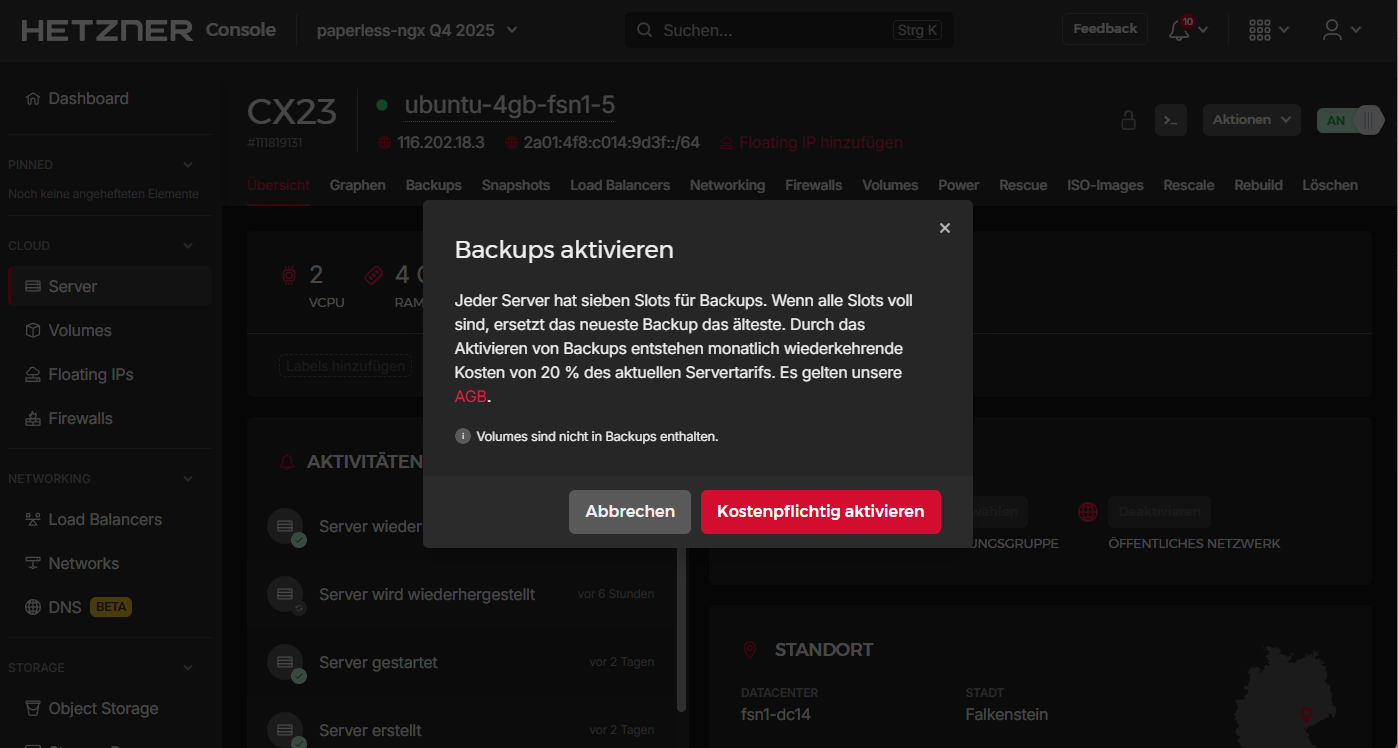
Task: Collapse the Networking sidebar section
Action: pos(188,479)
